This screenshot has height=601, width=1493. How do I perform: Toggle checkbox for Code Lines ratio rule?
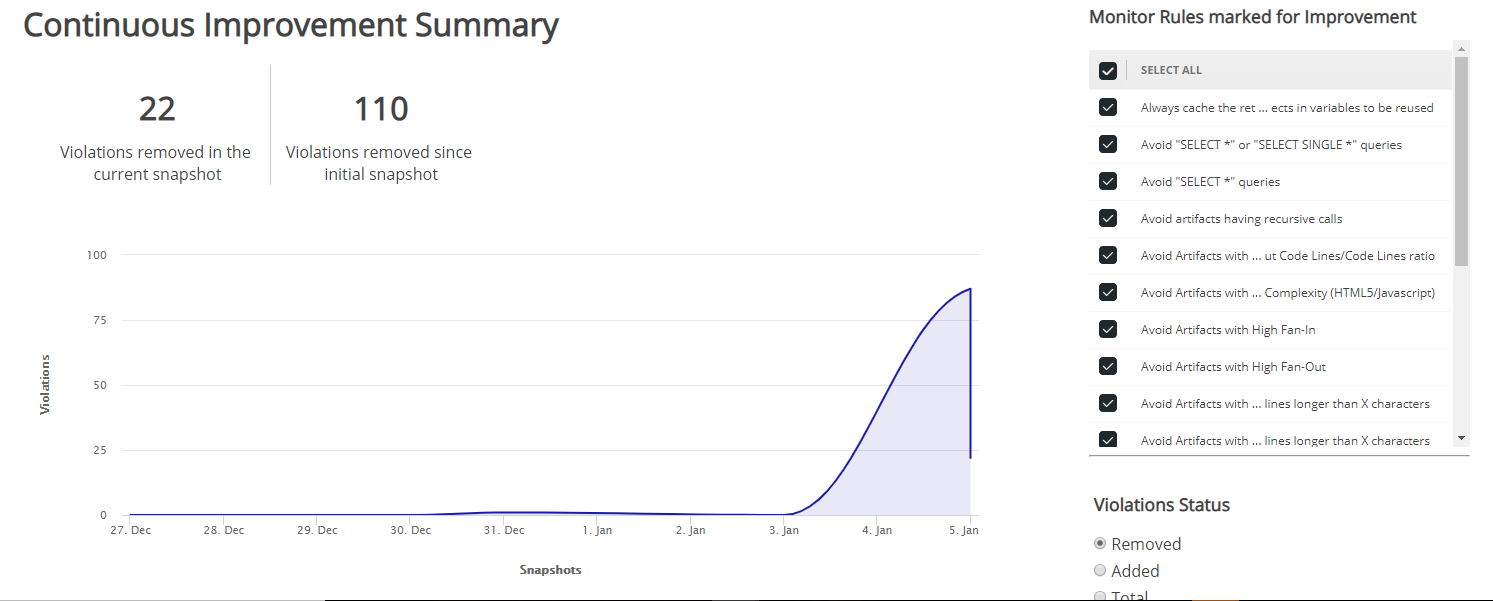click(x=1107, y=255)
